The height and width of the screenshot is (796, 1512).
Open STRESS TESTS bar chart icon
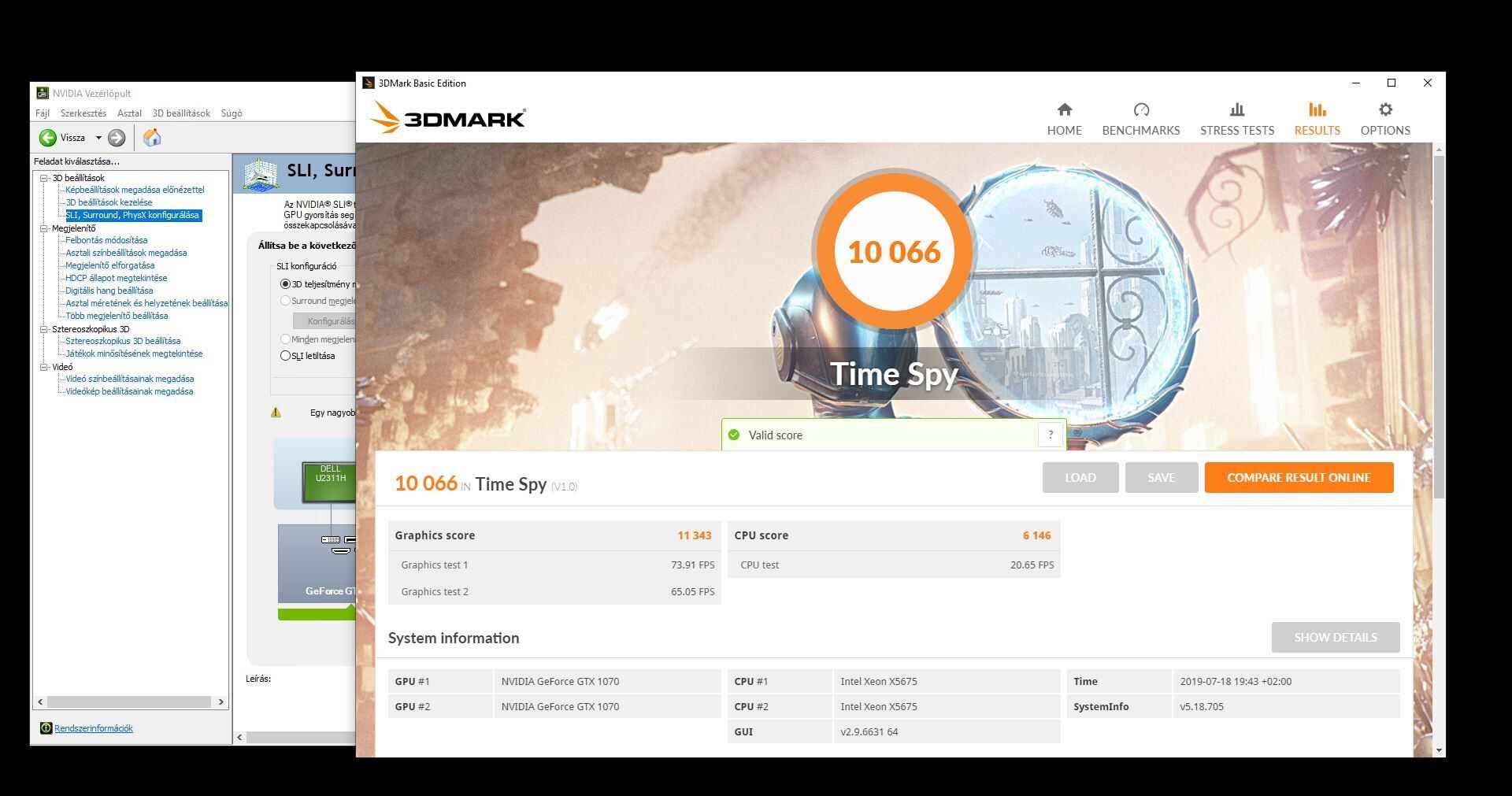coord(1237,109)
